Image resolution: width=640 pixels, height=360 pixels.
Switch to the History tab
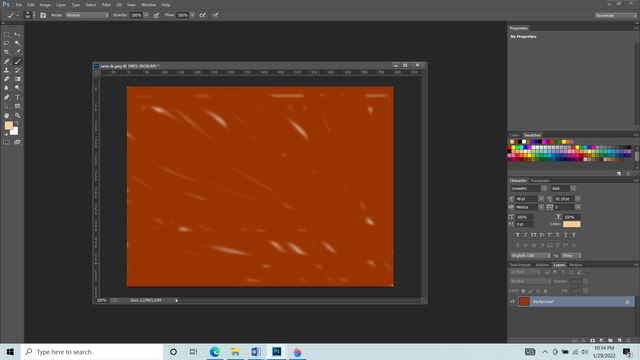click(x=576, y=265)
